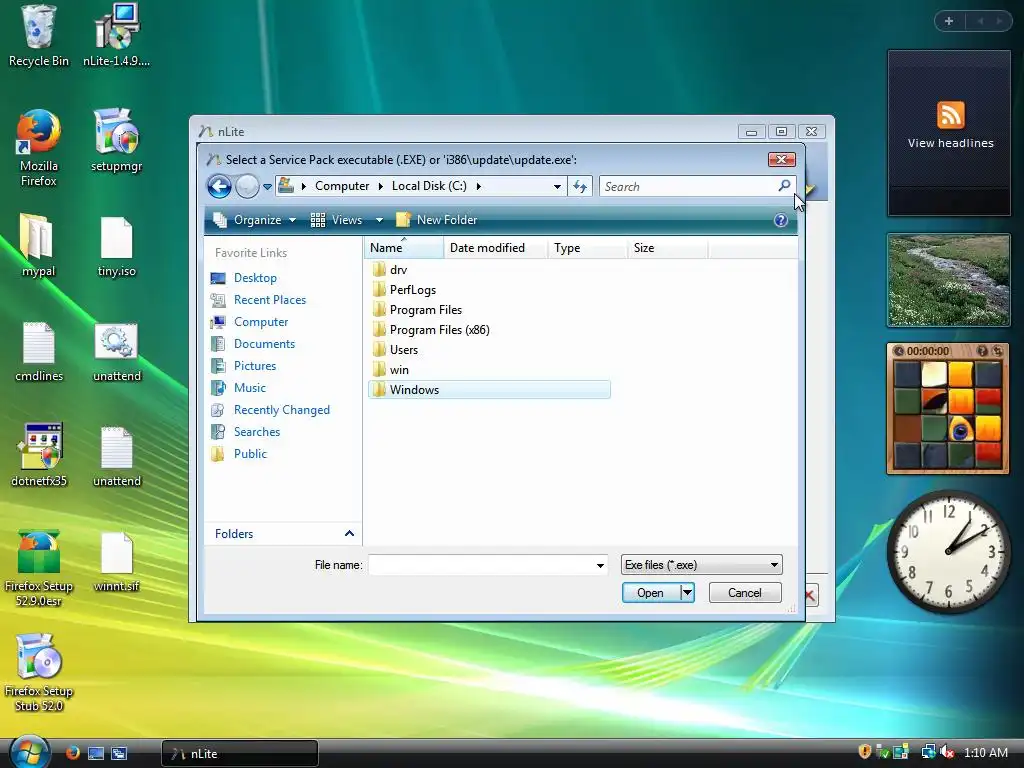Launch Firefox from Quick Launch bar
This screenshot has height=768, width=1024.
pyautogui.click(x=72, y=753)
